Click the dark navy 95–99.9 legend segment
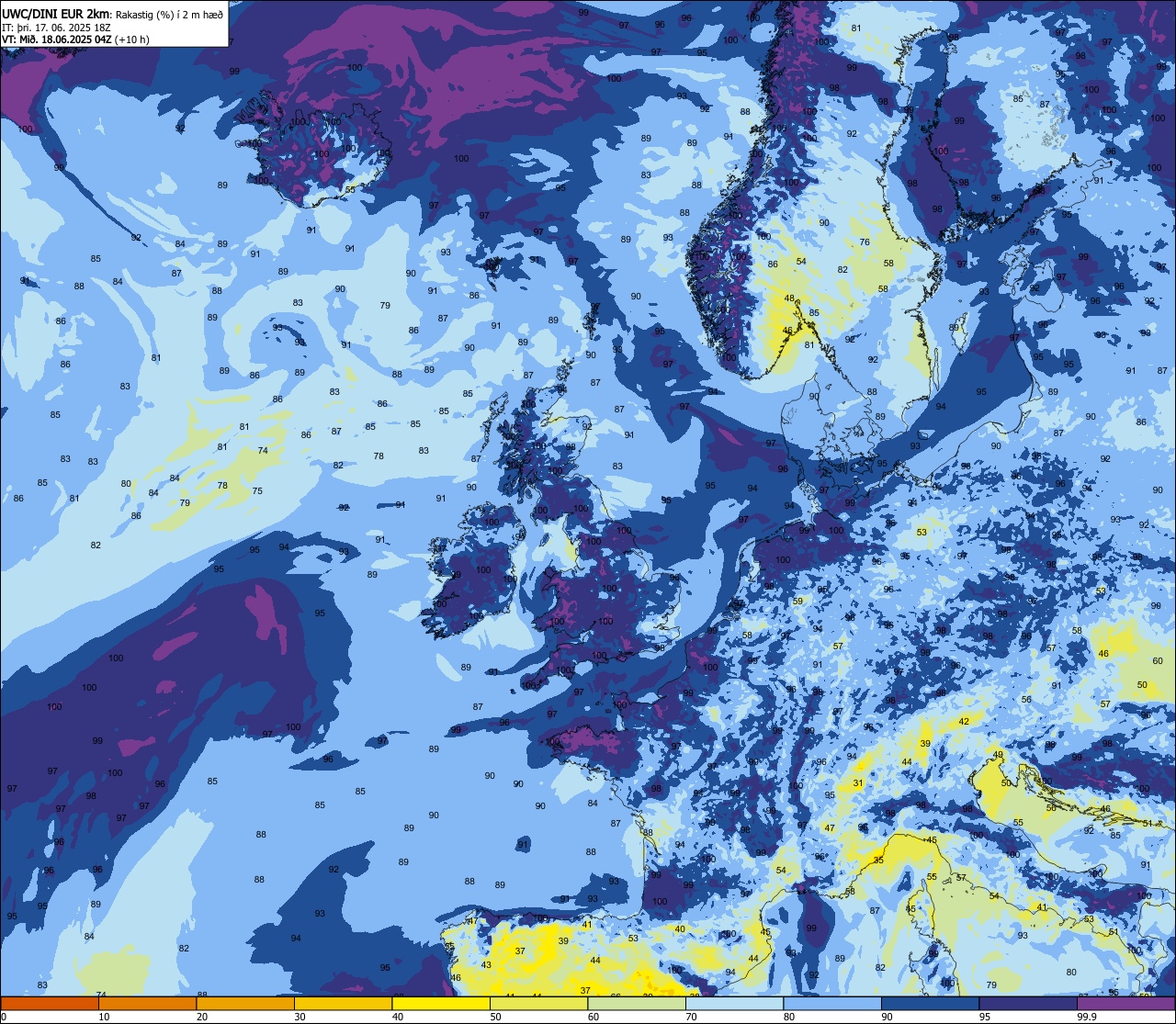 [x=1028, y=1004]
